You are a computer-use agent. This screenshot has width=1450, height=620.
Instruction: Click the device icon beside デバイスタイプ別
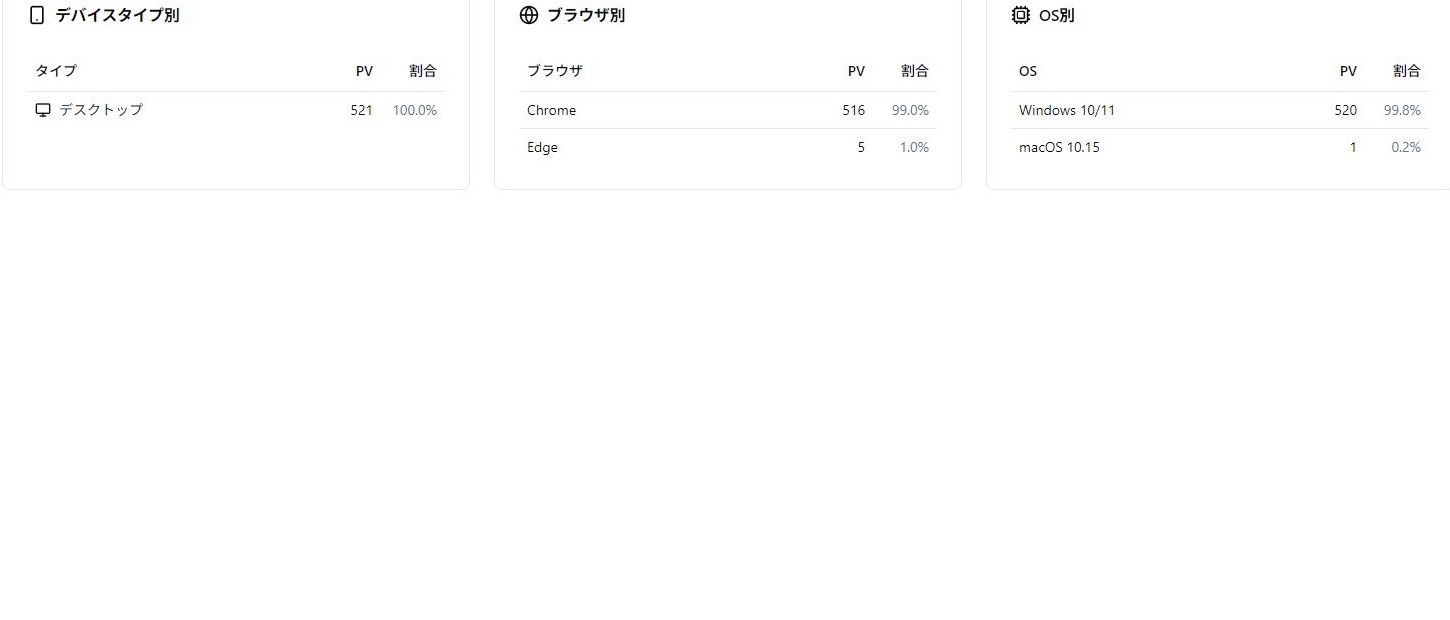(x=37, y=15)
